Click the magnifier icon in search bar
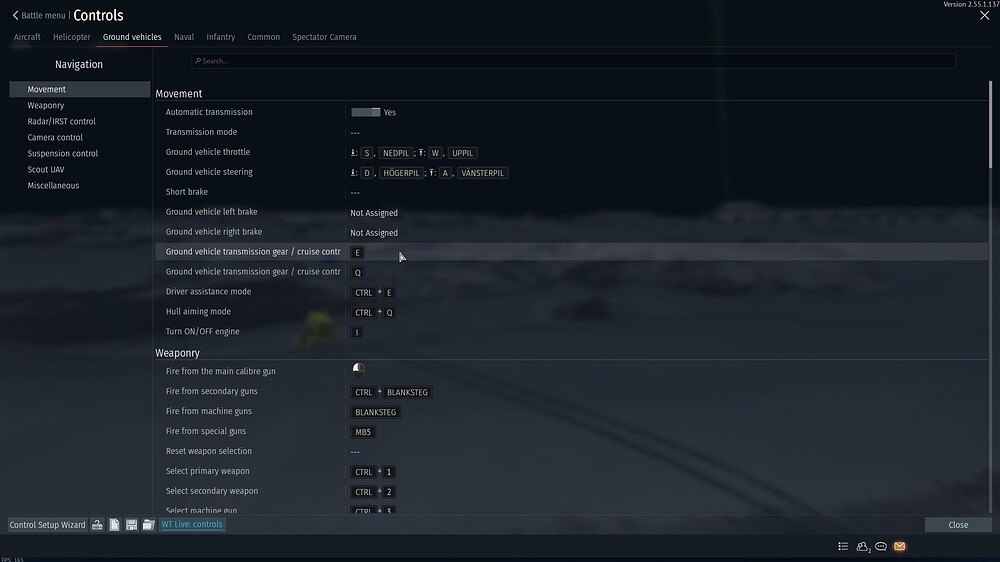 coord(198,61)
